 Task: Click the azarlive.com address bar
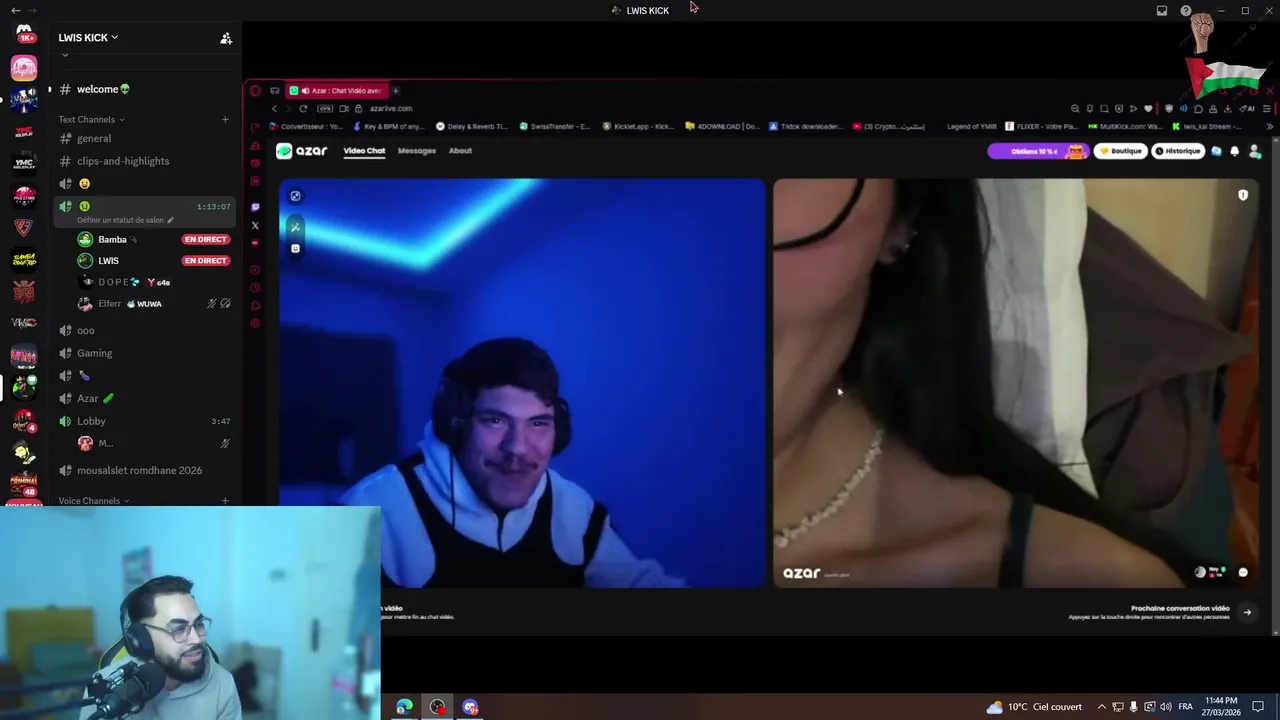point(390,109)
